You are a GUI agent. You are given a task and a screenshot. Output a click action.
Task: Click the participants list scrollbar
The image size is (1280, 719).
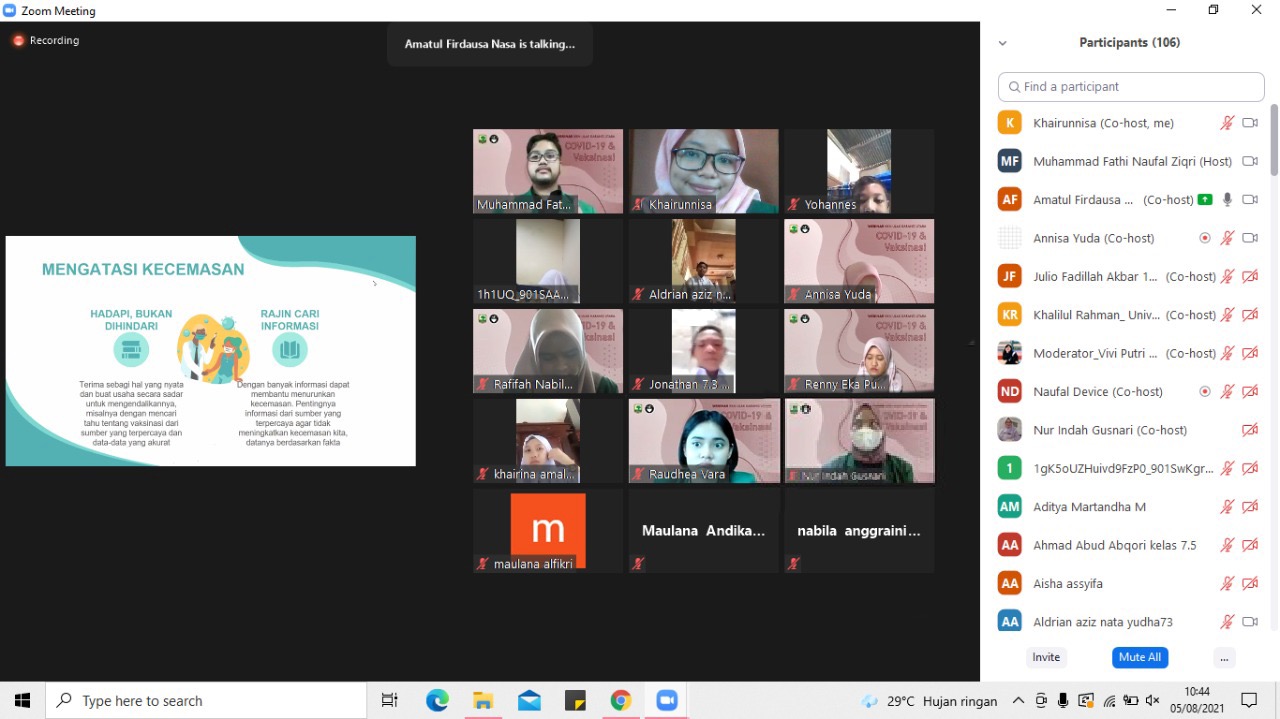(x=1274, y=140)
